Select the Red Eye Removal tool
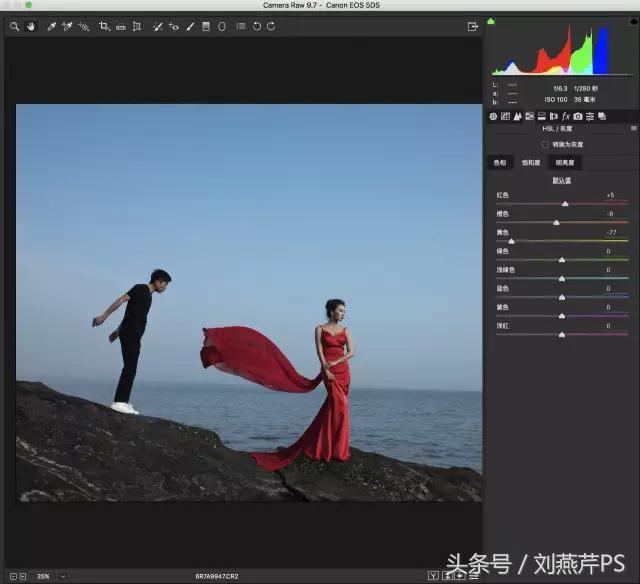Image resolution: width=640 pixels, height=584 pixels. [174, 27]
